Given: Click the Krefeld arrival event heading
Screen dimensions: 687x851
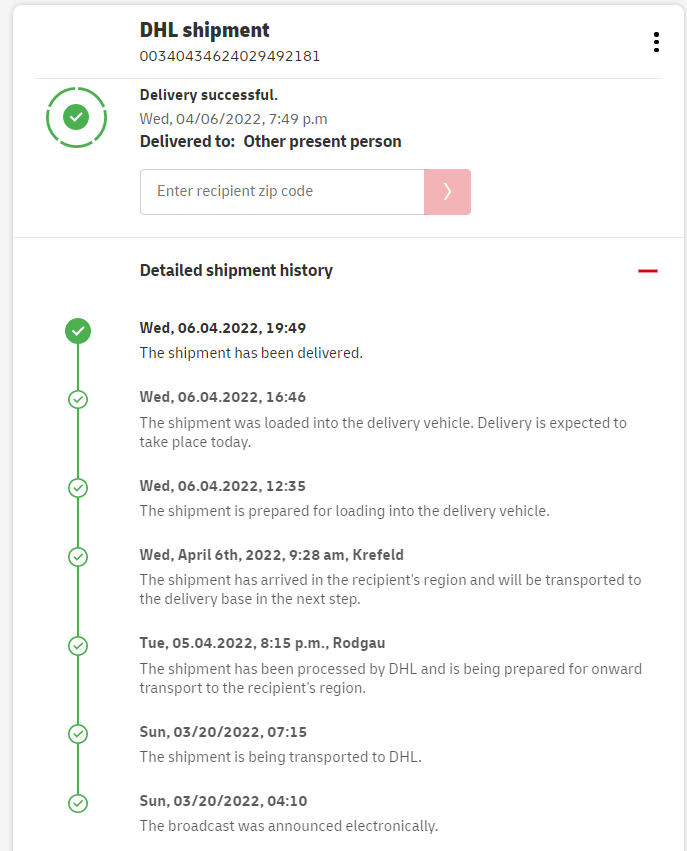Looking at the screenshot, I should (272, 555).
